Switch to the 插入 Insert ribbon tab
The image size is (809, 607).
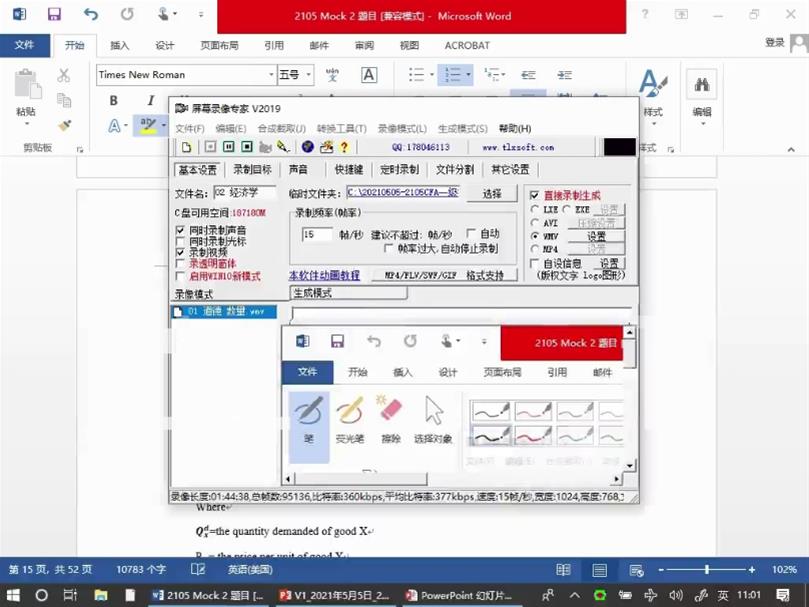[119, 45]
